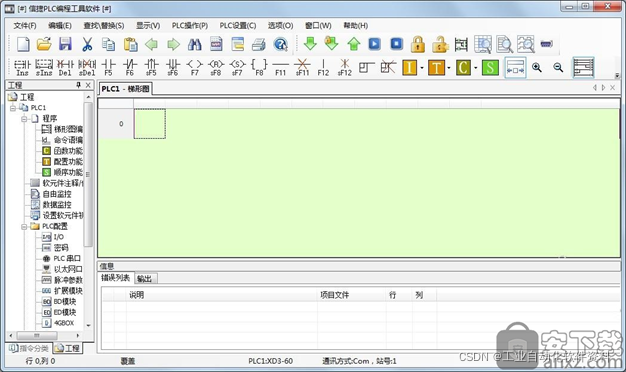
Task: Open 帮助(H) menu
Action: pyautogui.click(x=355, y=26)
